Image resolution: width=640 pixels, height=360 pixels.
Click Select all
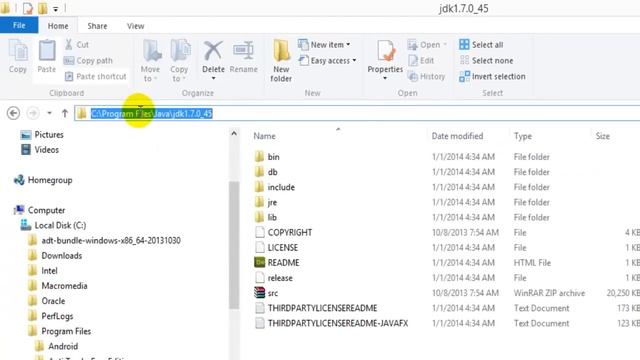tap(481, 44)
